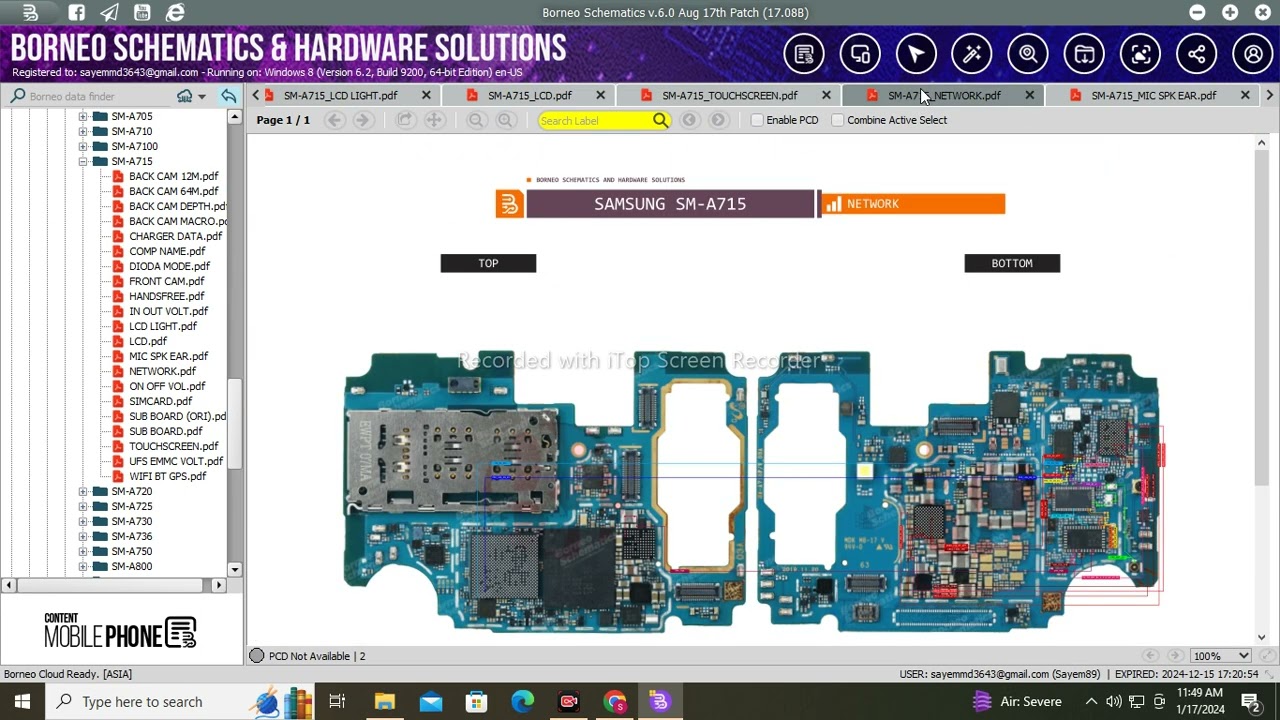Close the SM-A715_LCD.pdf tab
This screenshot has height=720, width=1280.
pos(600,96)
